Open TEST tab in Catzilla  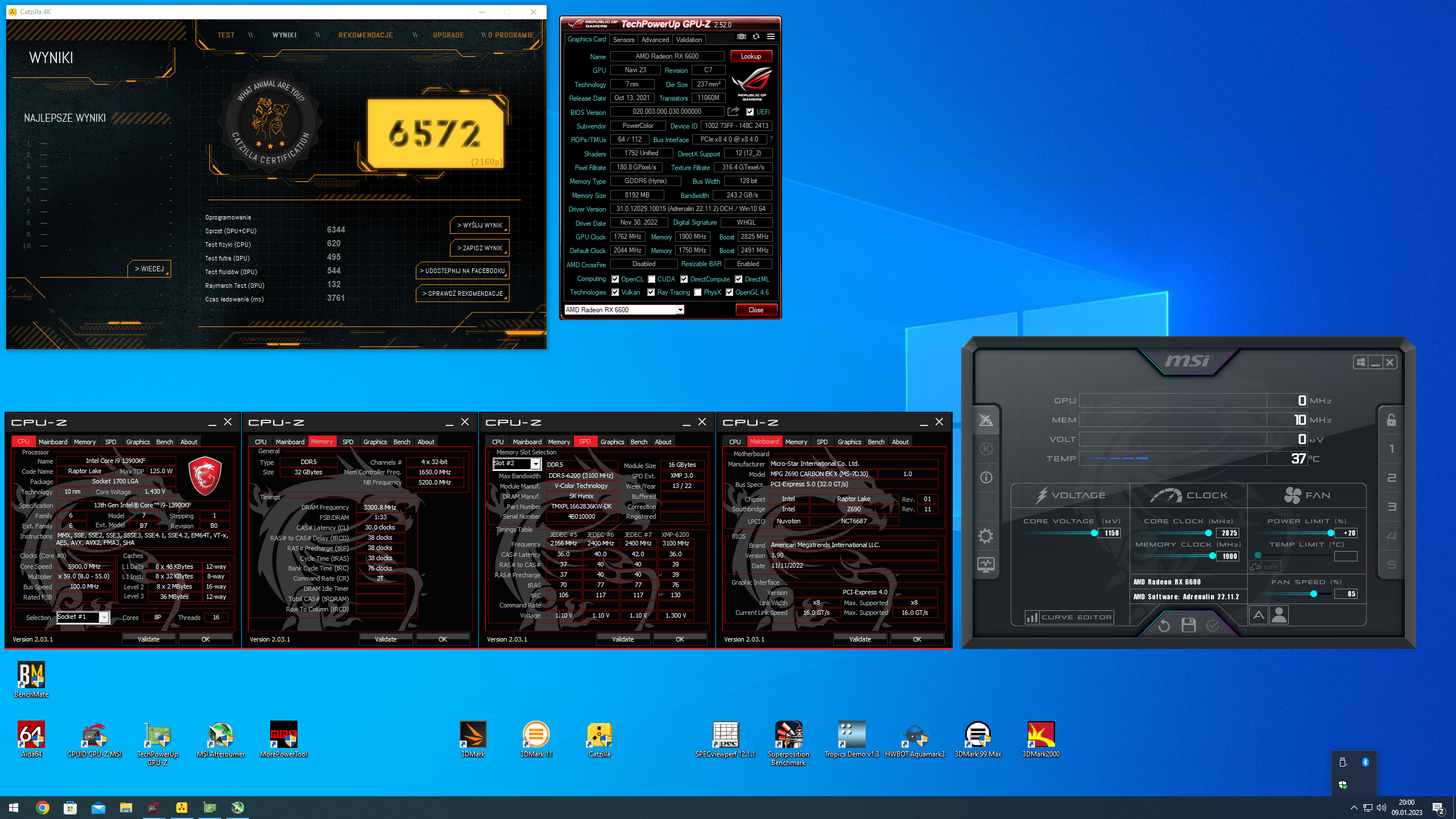226,35
